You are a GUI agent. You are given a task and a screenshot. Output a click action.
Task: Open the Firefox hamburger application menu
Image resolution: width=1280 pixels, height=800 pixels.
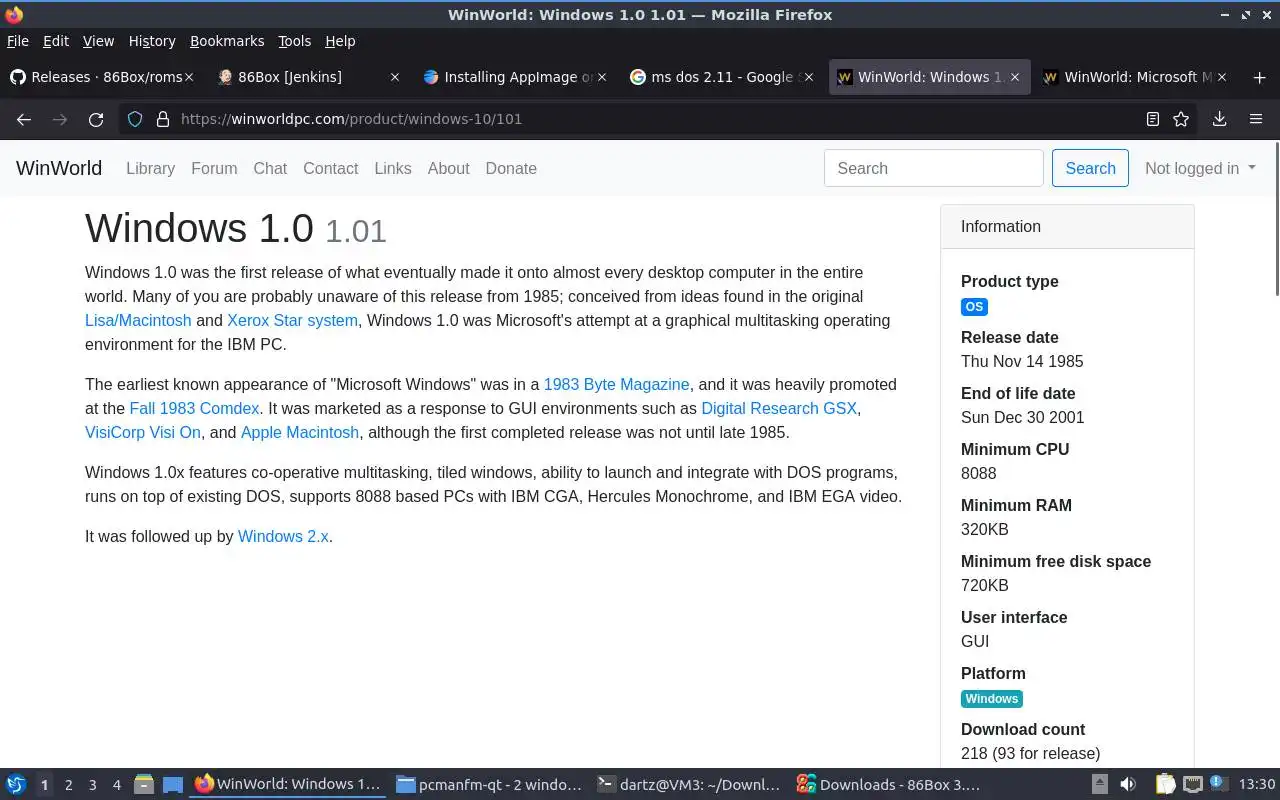click(1256, 119)
